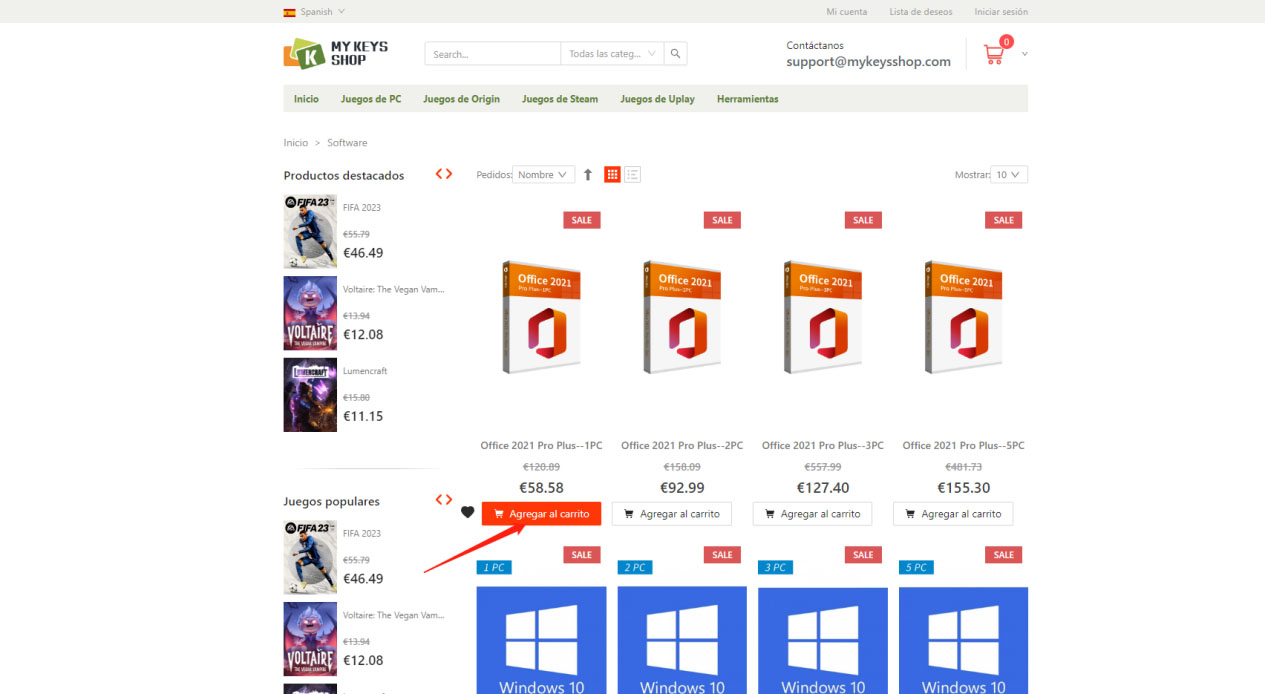
Task: Open the Inicio menu item
Action: (x=306, y=99)
